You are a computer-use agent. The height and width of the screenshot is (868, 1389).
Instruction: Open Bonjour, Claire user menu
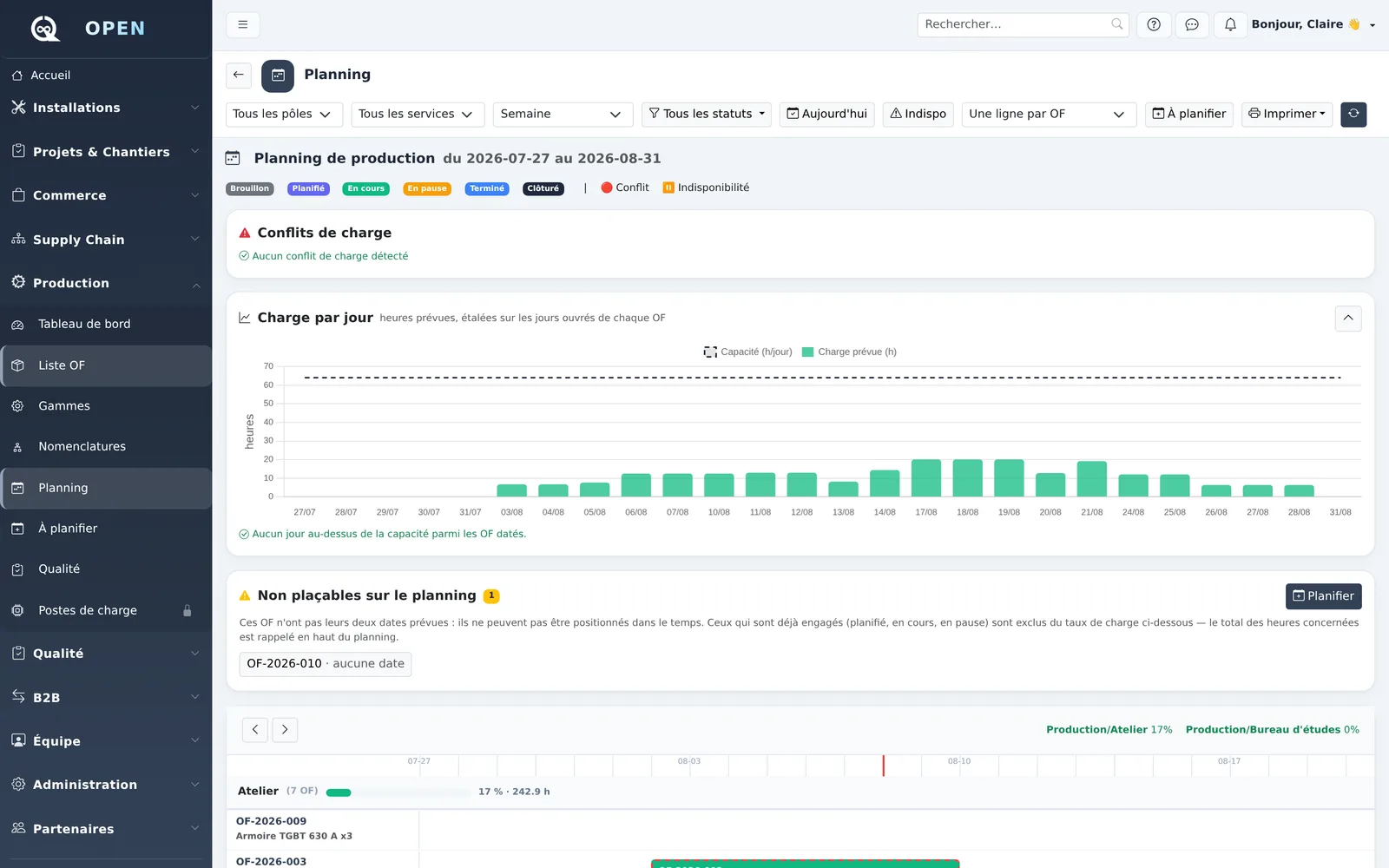tap(1313, 24)
